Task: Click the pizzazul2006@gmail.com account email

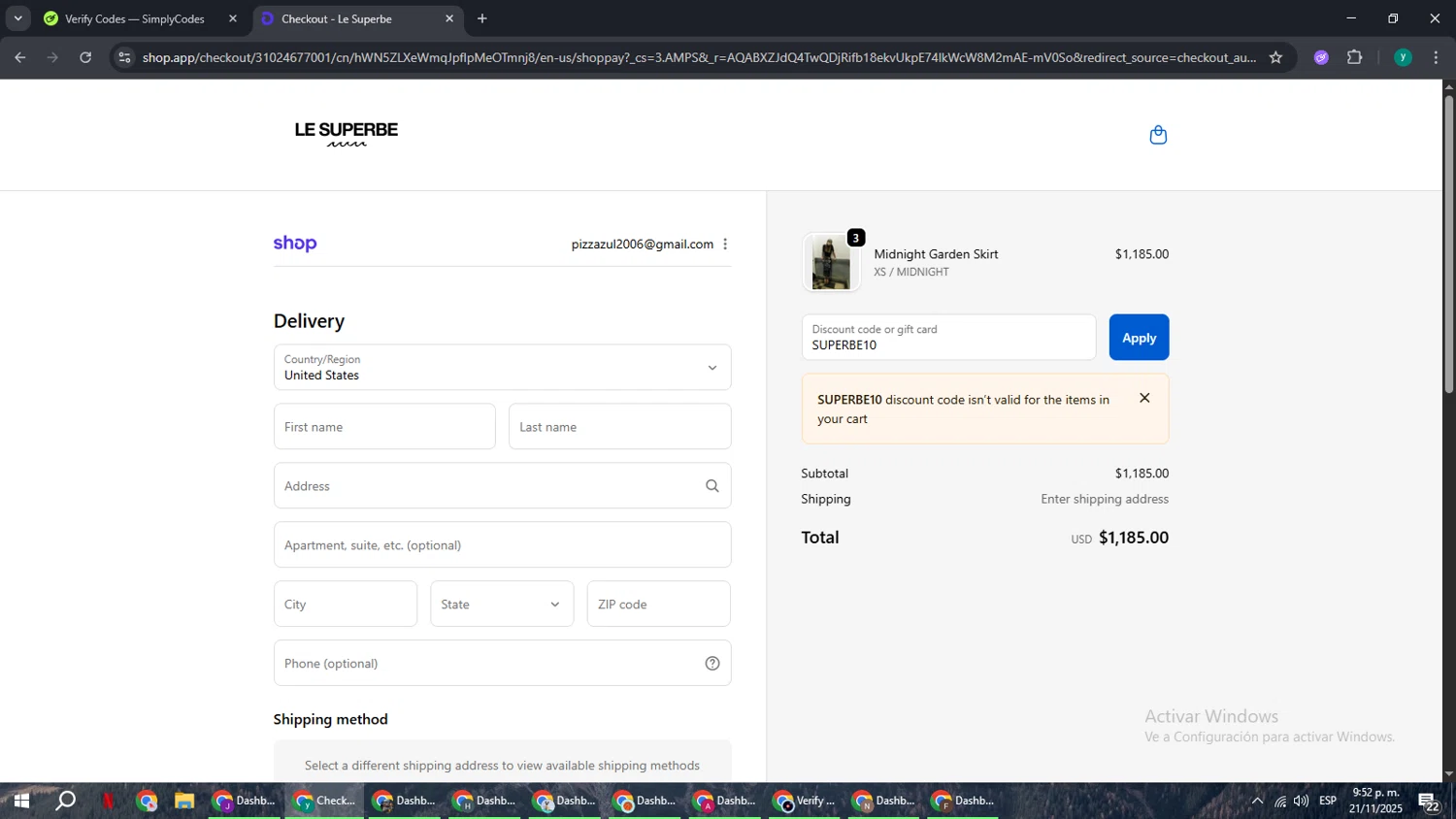Action: coord(643,245)
